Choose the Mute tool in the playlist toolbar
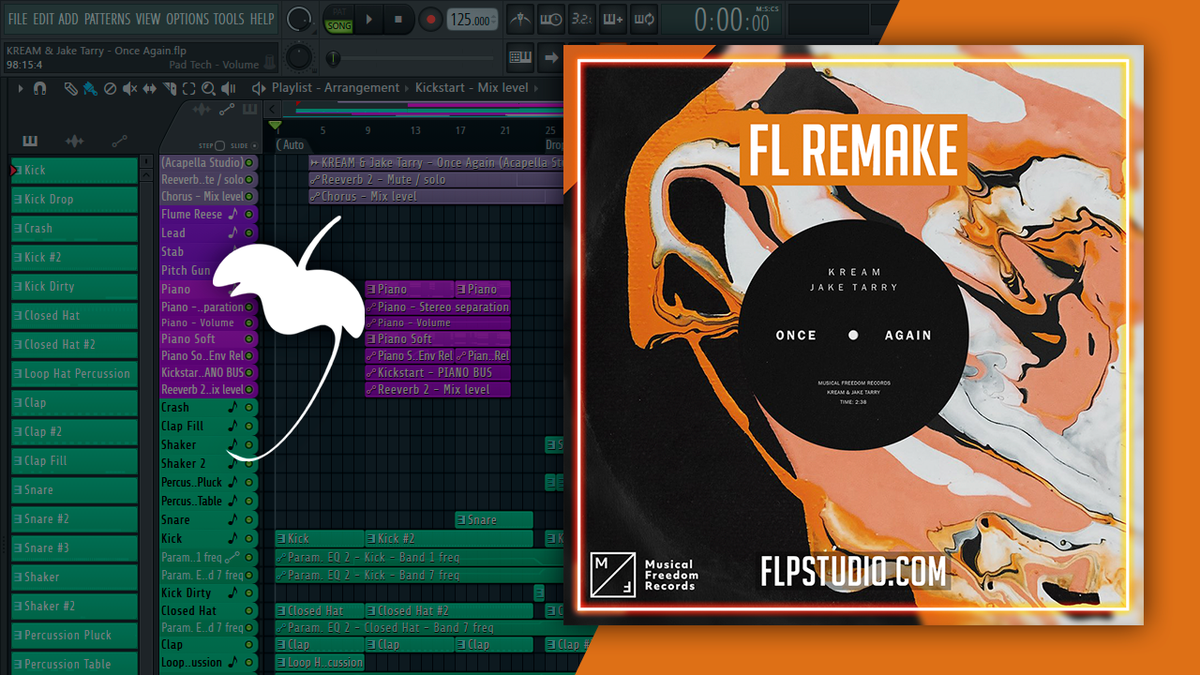The height and width of the screenshot is (675, 1200). [130, 88]
